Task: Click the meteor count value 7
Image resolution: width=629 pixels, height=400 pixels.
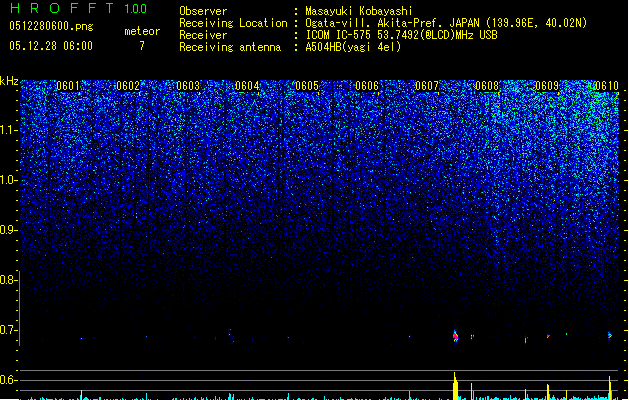Action: point(142,46)
